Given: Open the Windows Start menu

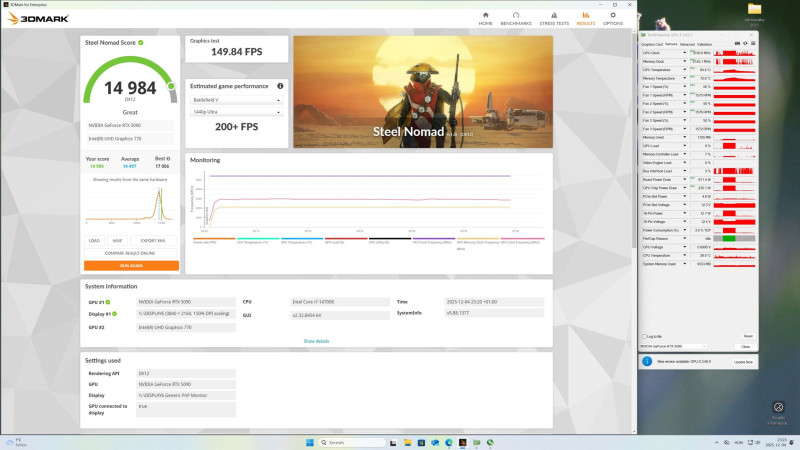Looking at the screenshot, I should (x=310, y=442).
